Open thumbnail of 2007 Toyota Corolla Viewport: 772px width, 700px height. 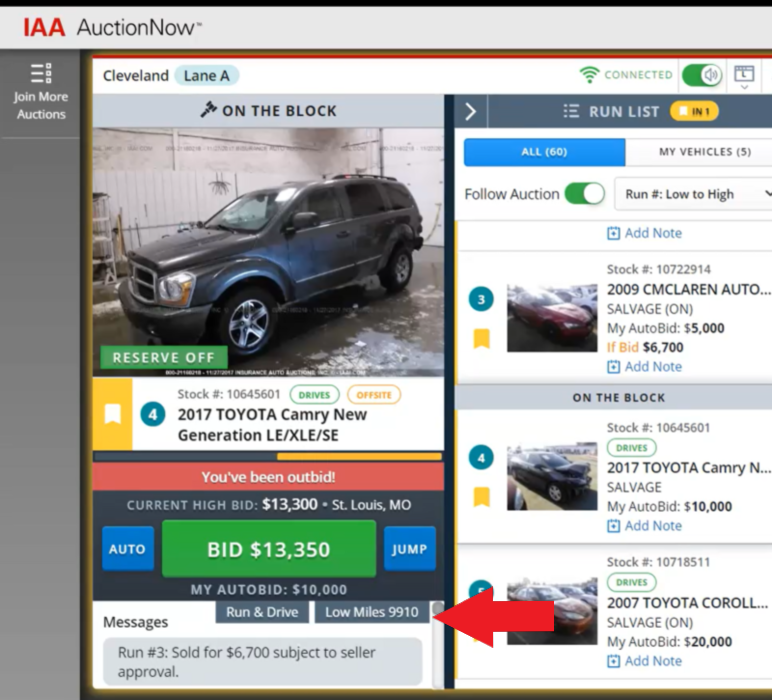[552, 611]
